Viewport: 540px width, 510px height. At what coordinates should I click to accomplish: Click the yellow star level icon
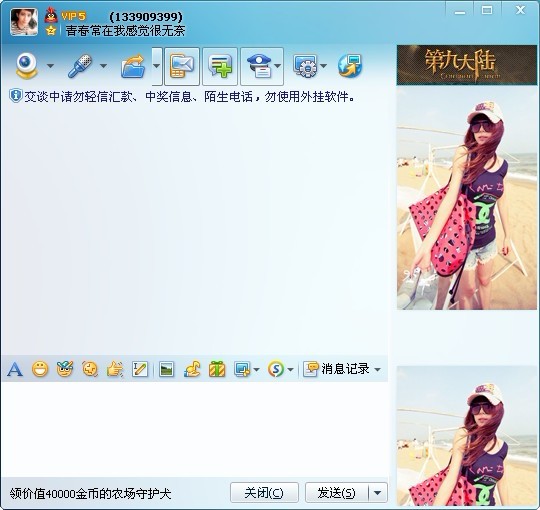point(51,31)
